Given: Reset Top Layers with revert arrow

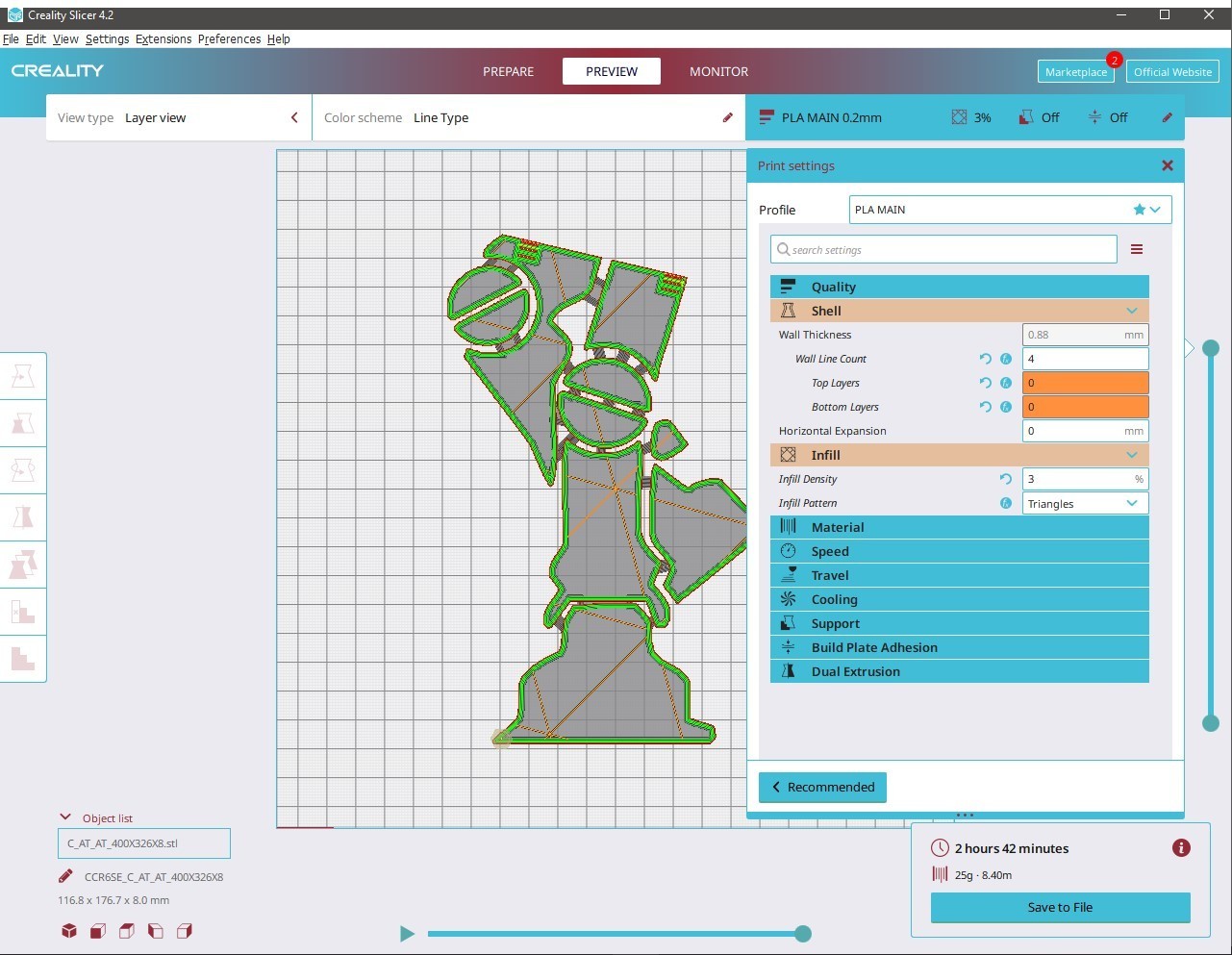Looking at the screenshot, I should (985, 383).
